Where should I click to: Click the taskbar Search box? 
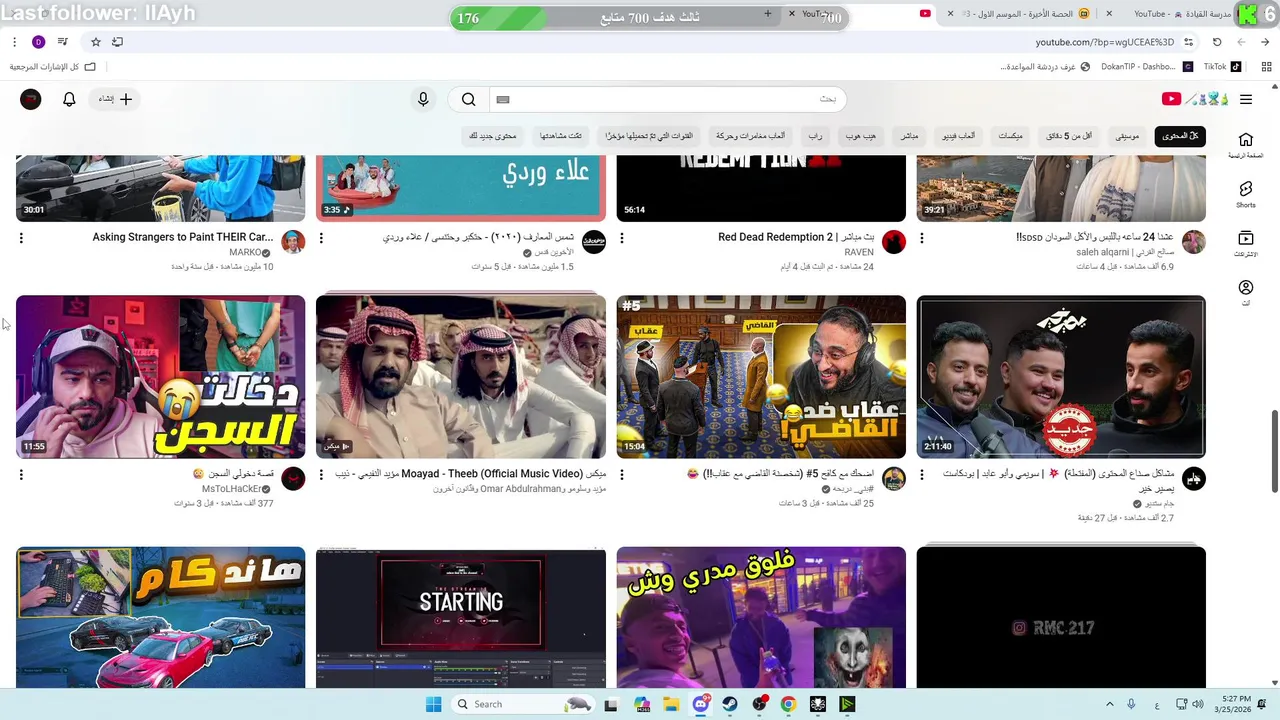[x=524, y=704]
